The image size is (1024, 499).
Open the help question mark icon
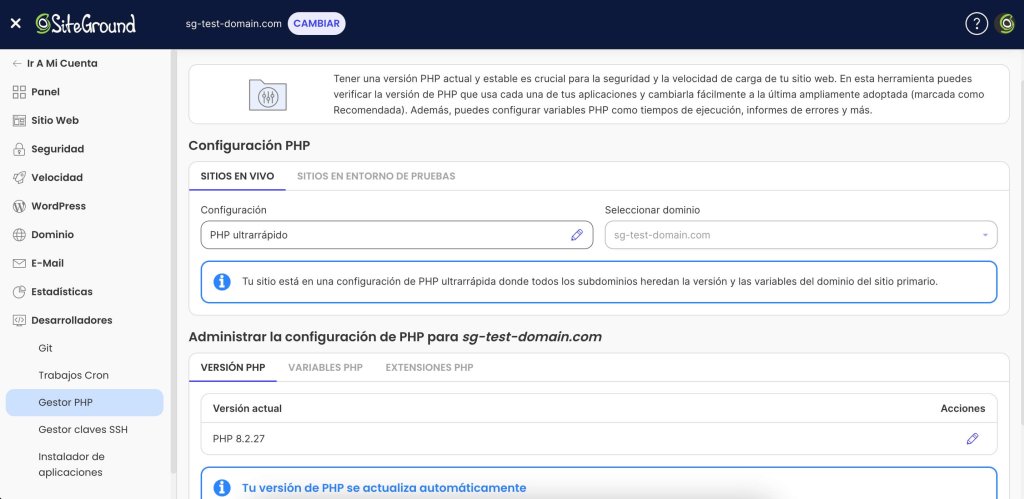[x=976, y=24]
